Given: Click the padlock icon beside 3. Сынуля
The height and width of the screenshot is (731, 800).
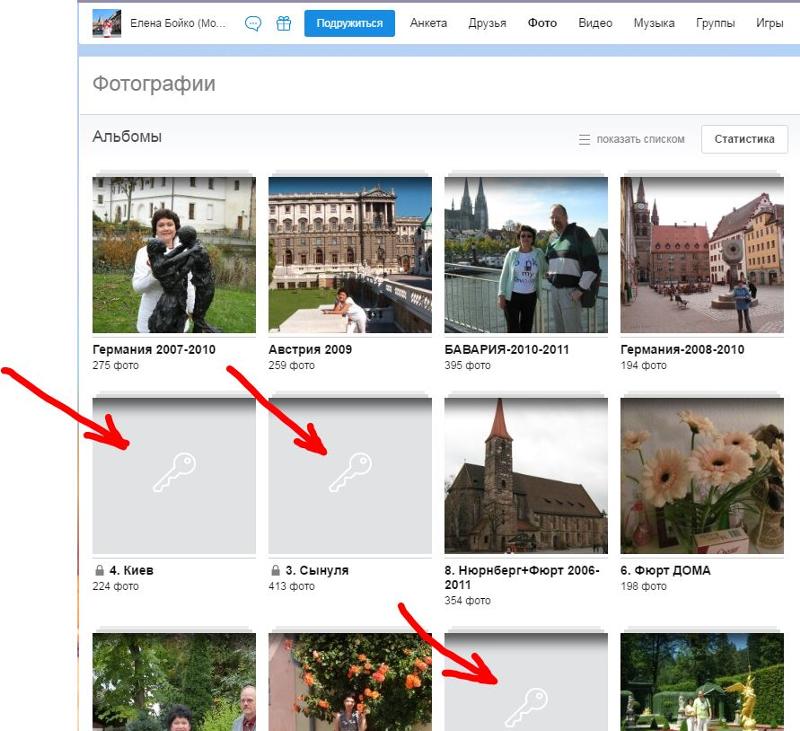Looking at the screenshot, I should [275, 571].
